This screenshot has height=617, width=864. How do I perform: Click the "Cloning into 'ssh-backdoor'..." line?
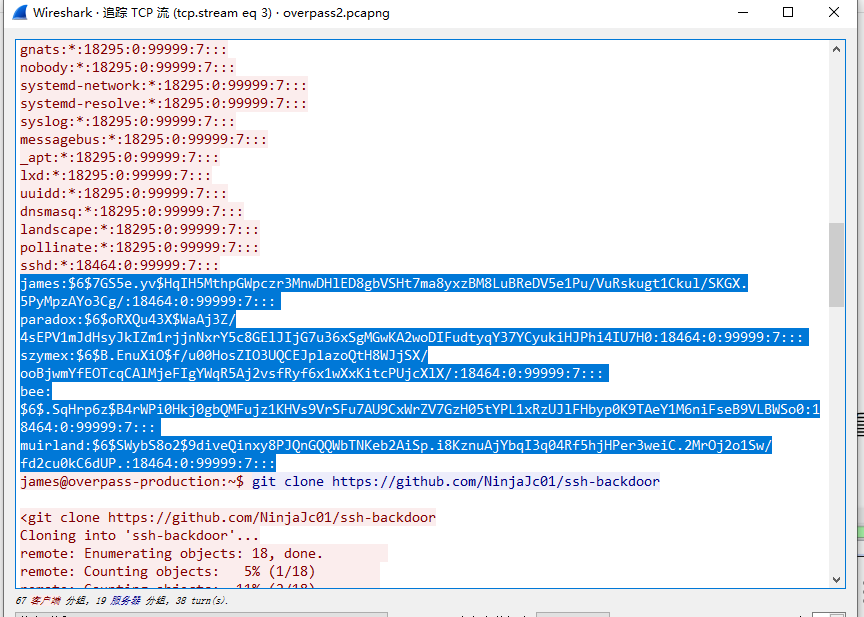coord(139,536)
